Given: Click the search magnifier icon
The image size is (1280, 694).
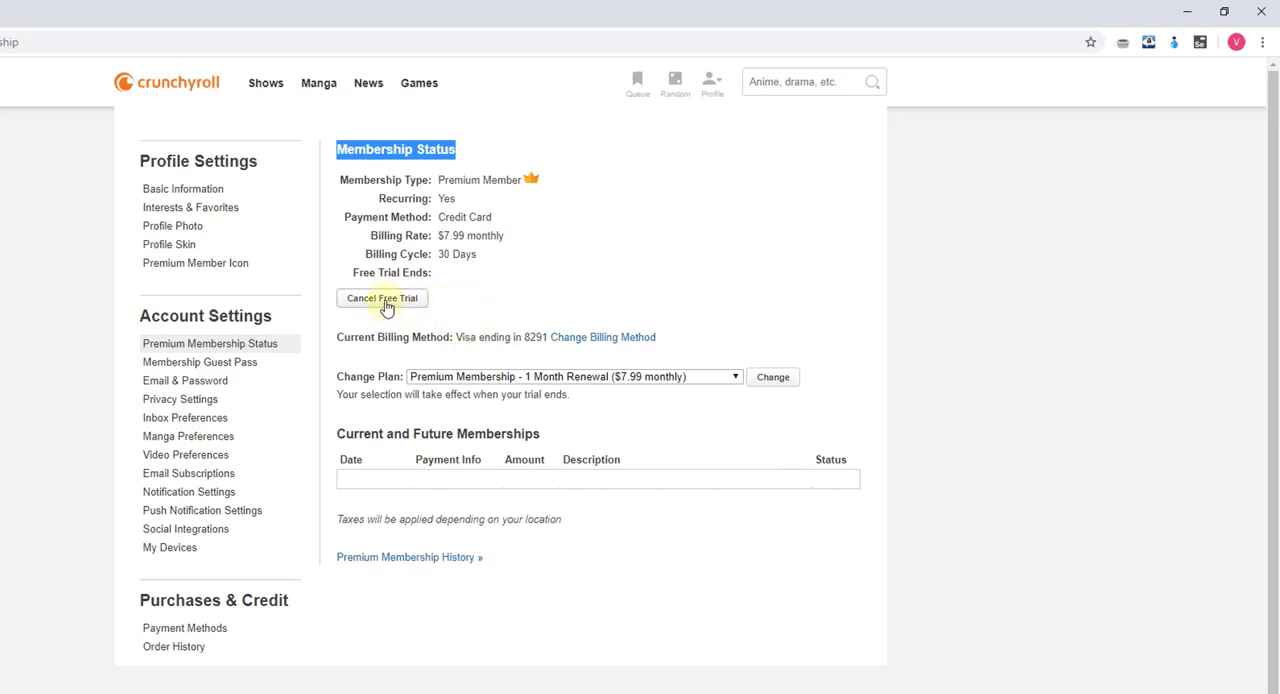Looking at the screenshot, I should (x=872, y=82).
